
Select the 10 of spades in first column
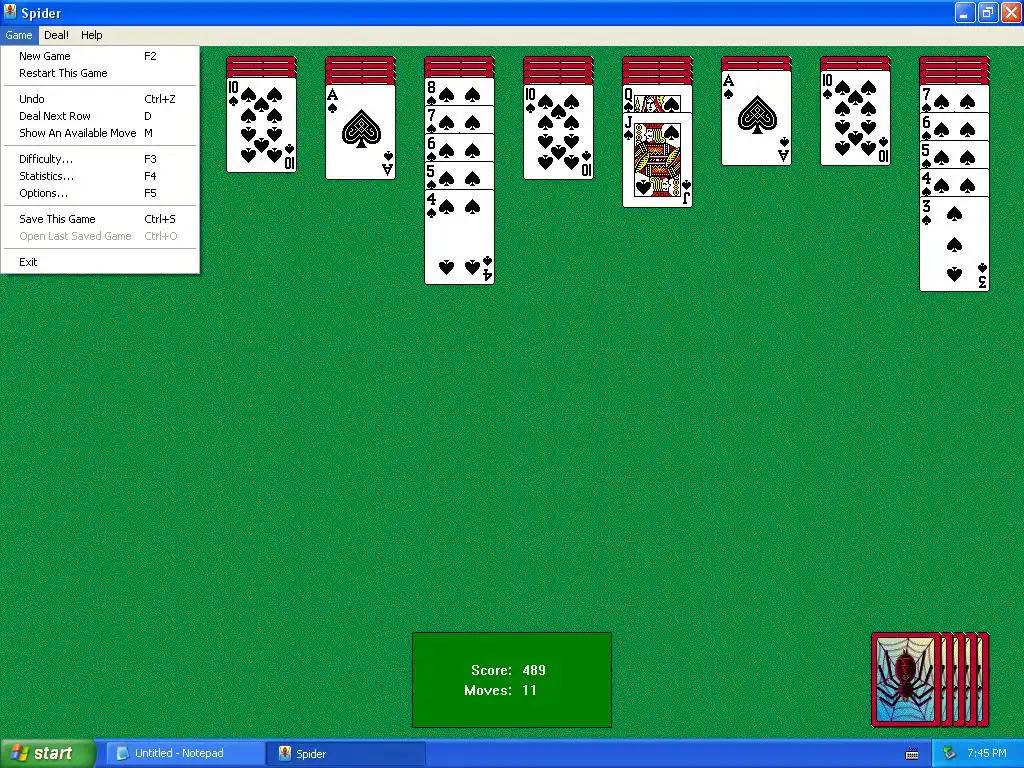tap(261, 125)
